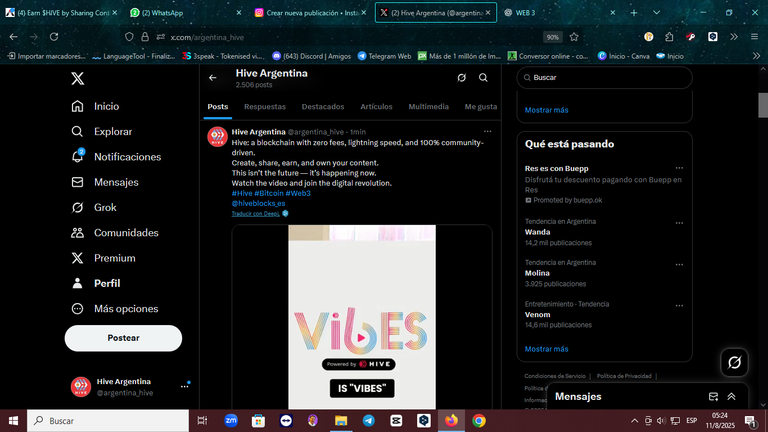Click new message icon in Mensajes drawer
Viewport: 768px width, 432px height.
(x=713, y=397)
